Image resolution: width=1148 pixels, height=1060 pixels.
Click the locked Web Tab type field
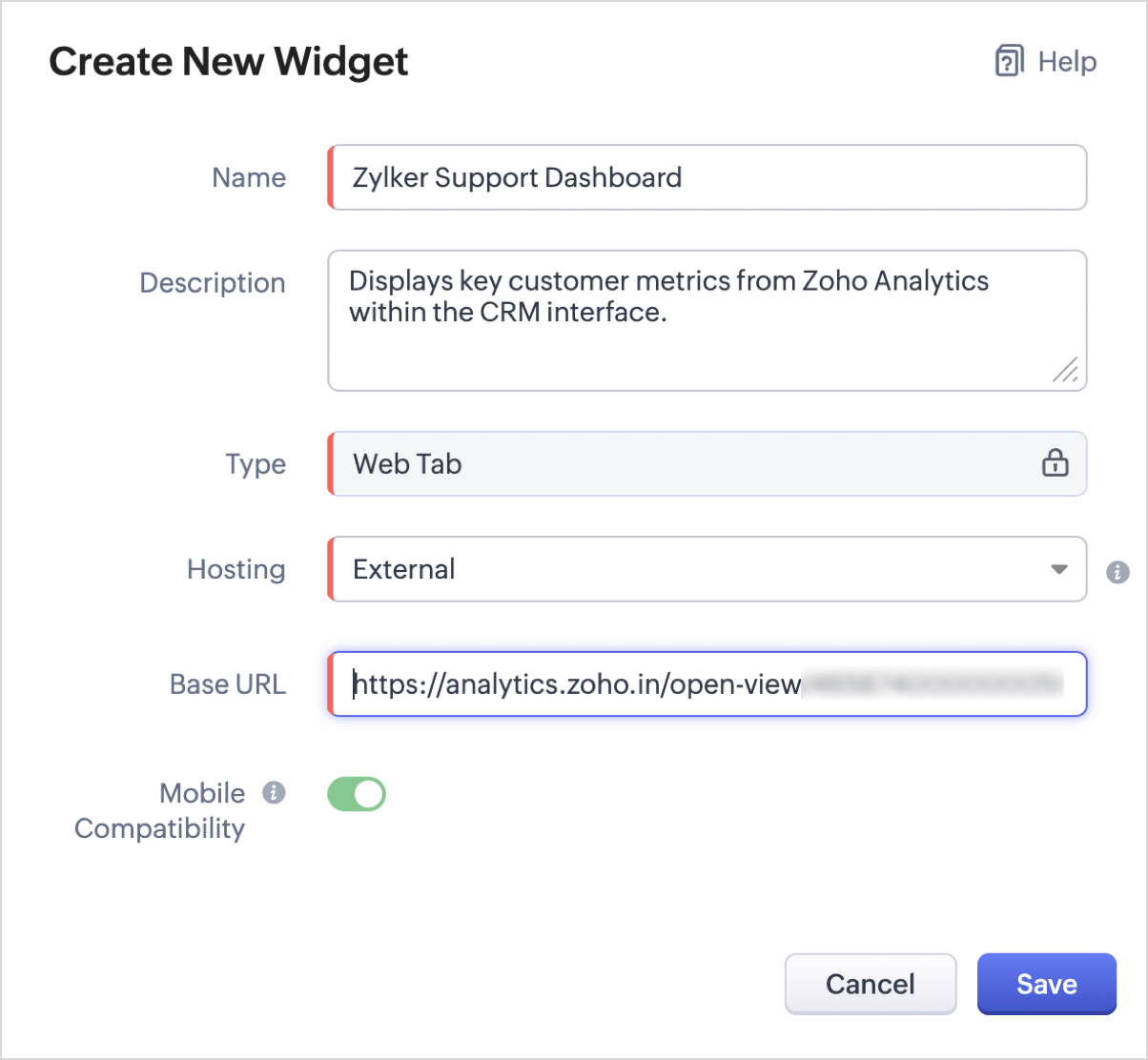[x=667, y=464]
